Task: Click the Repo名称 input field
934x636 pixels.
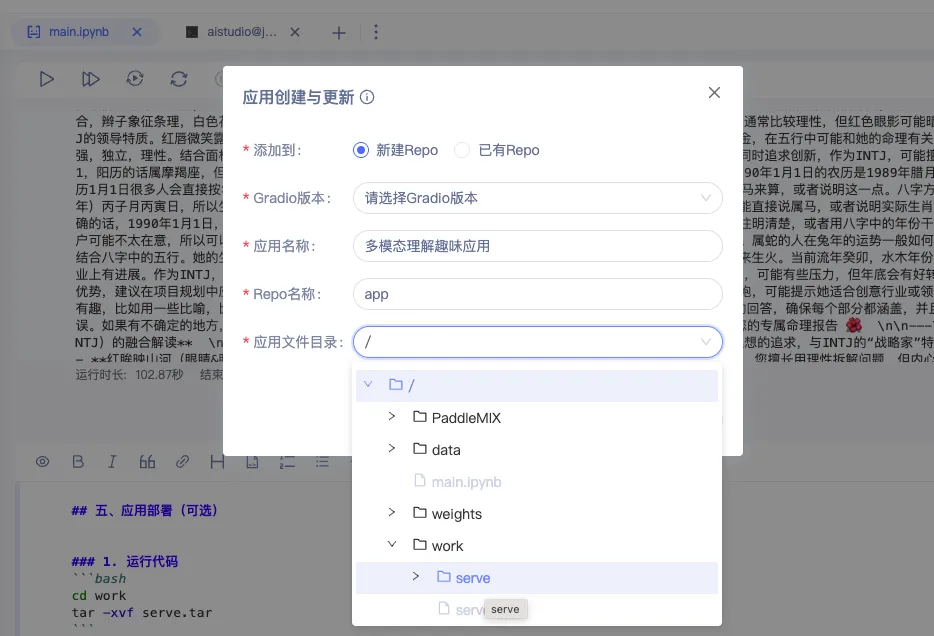Action: click(x=537, y=294)
